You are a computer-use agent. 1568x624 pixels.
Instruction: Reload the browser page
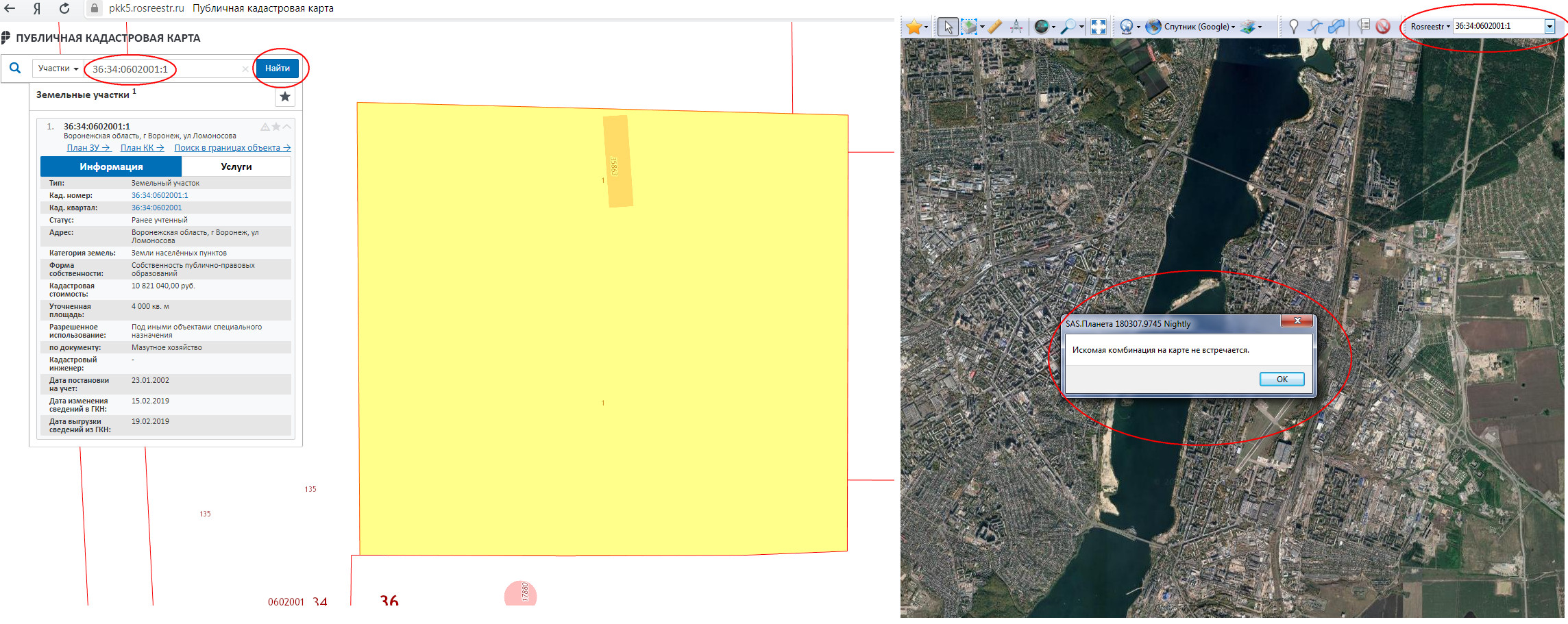pos(64,8)
